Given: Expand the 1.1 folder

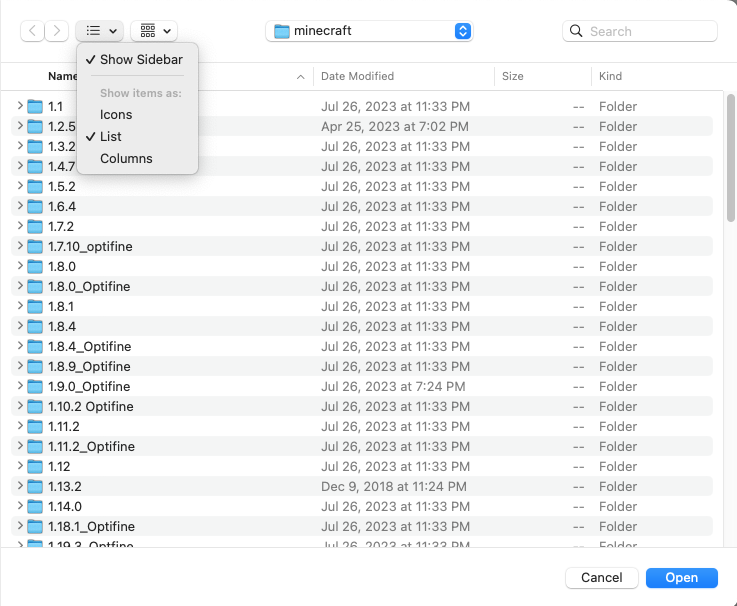Looking at the screenshot, I should pos(20,106).
